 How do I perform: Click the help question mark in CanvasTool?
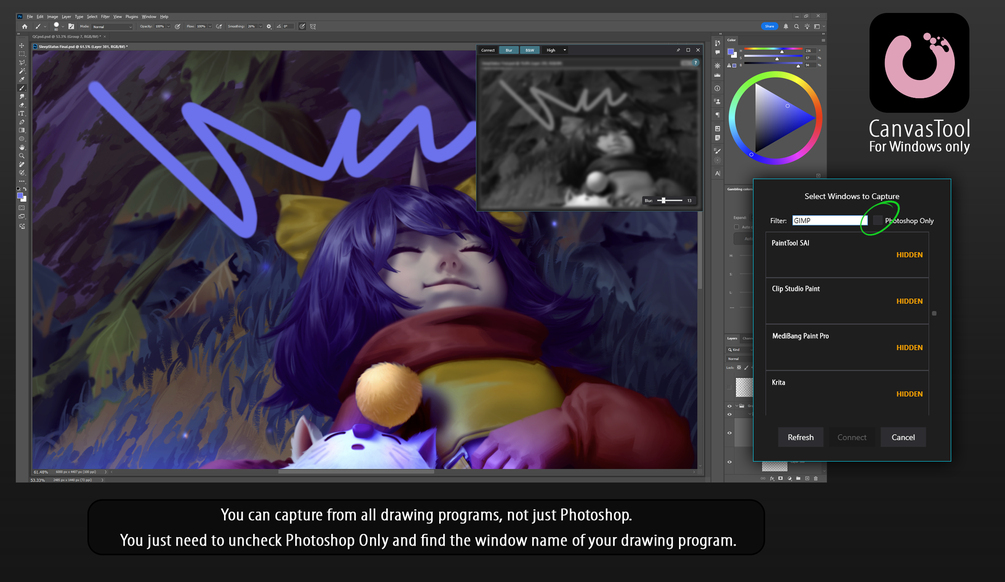click(x=695, y=63)
